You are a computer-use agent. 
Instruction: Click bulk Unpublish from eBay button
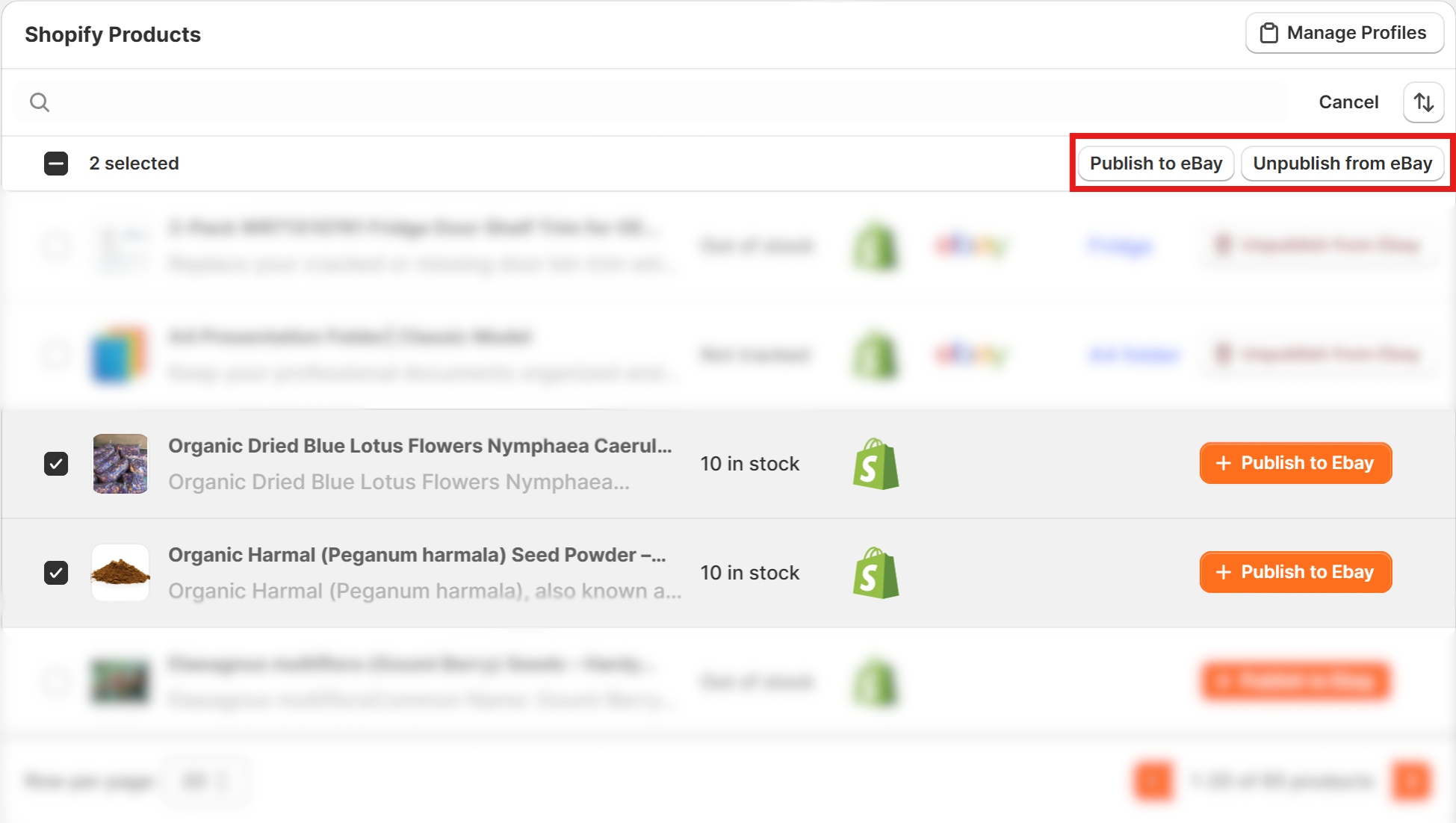[1342, 164]
